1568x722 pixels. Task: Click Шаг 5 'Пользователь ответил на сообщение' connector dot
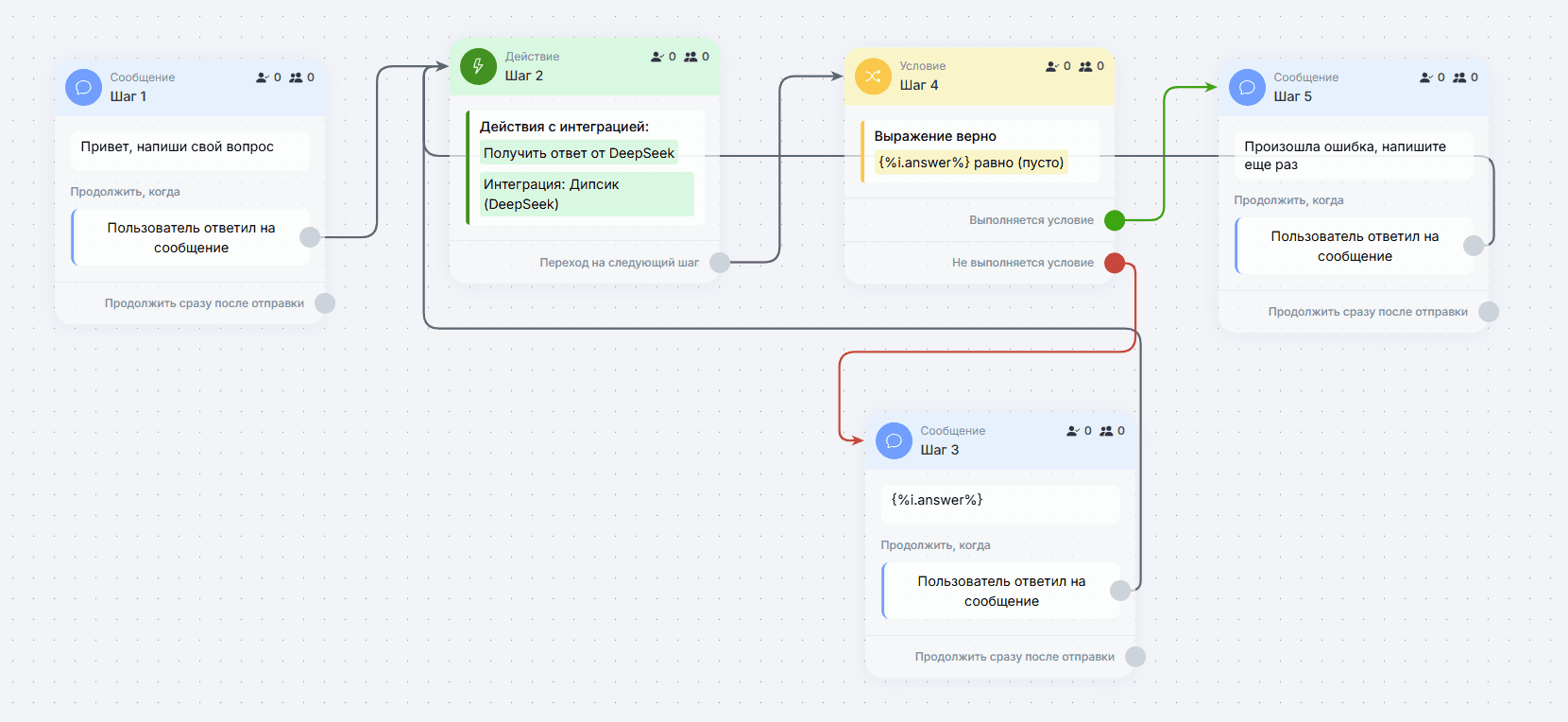tap(1474, 246)
